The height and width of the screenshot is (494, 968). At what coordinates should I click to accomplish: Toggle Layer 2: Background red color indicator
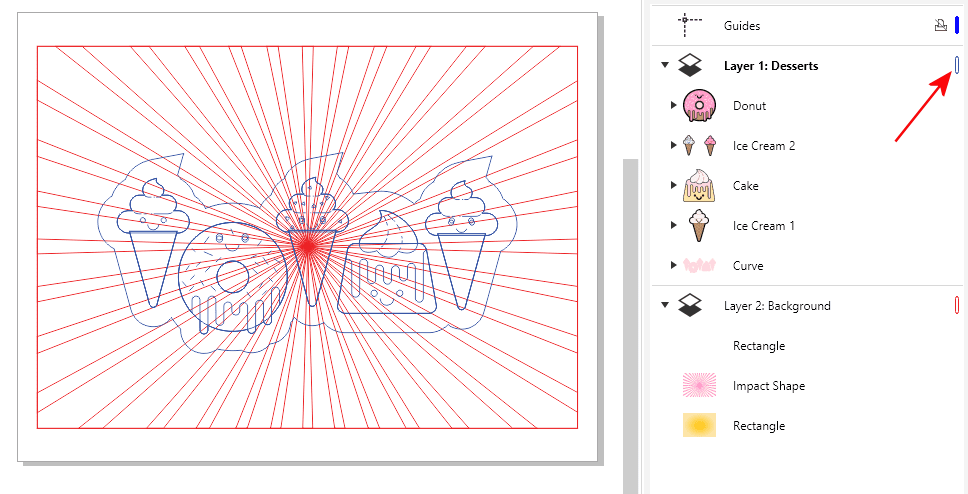957,306
